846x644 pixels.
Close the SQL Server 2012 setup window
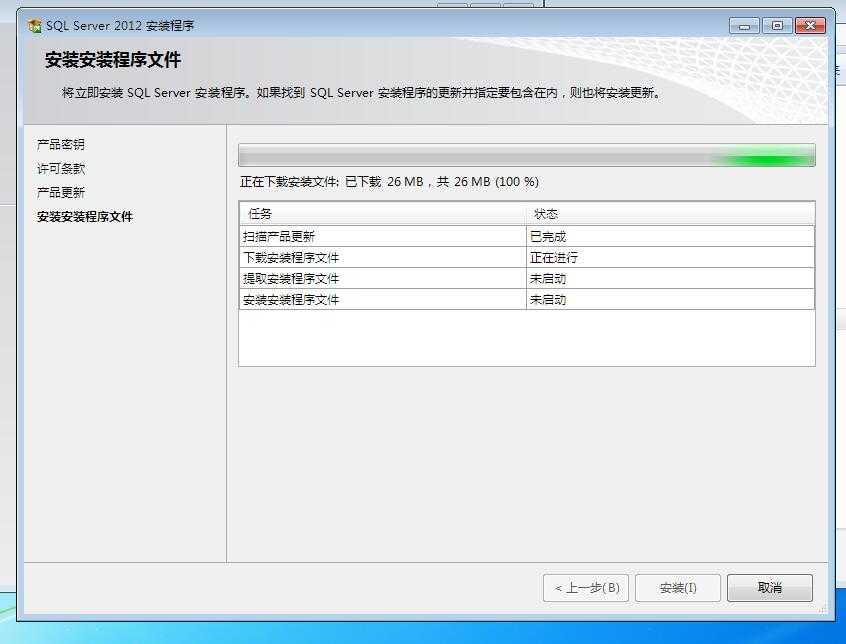pos(810,25)
